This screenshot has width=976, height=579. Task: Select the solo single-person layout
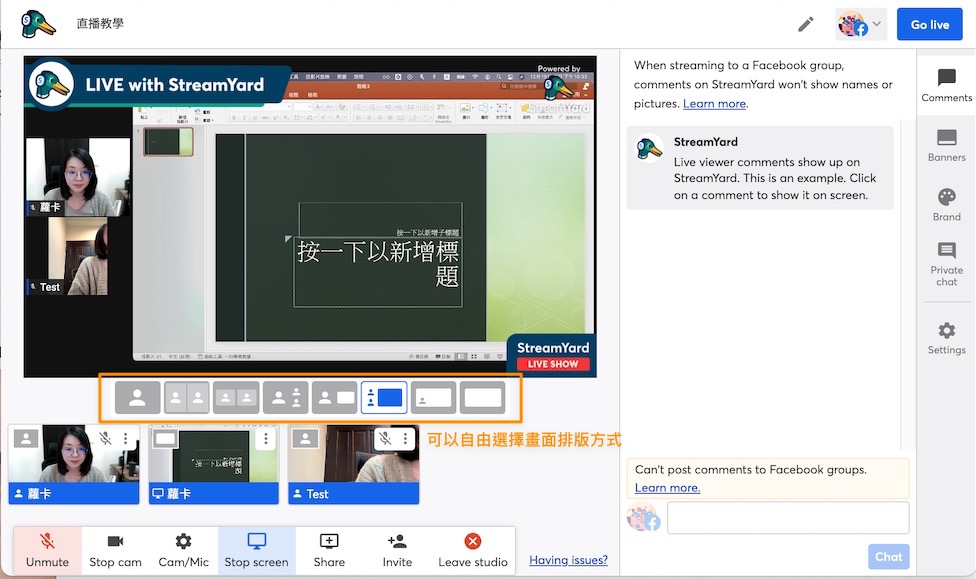[138, 397]
